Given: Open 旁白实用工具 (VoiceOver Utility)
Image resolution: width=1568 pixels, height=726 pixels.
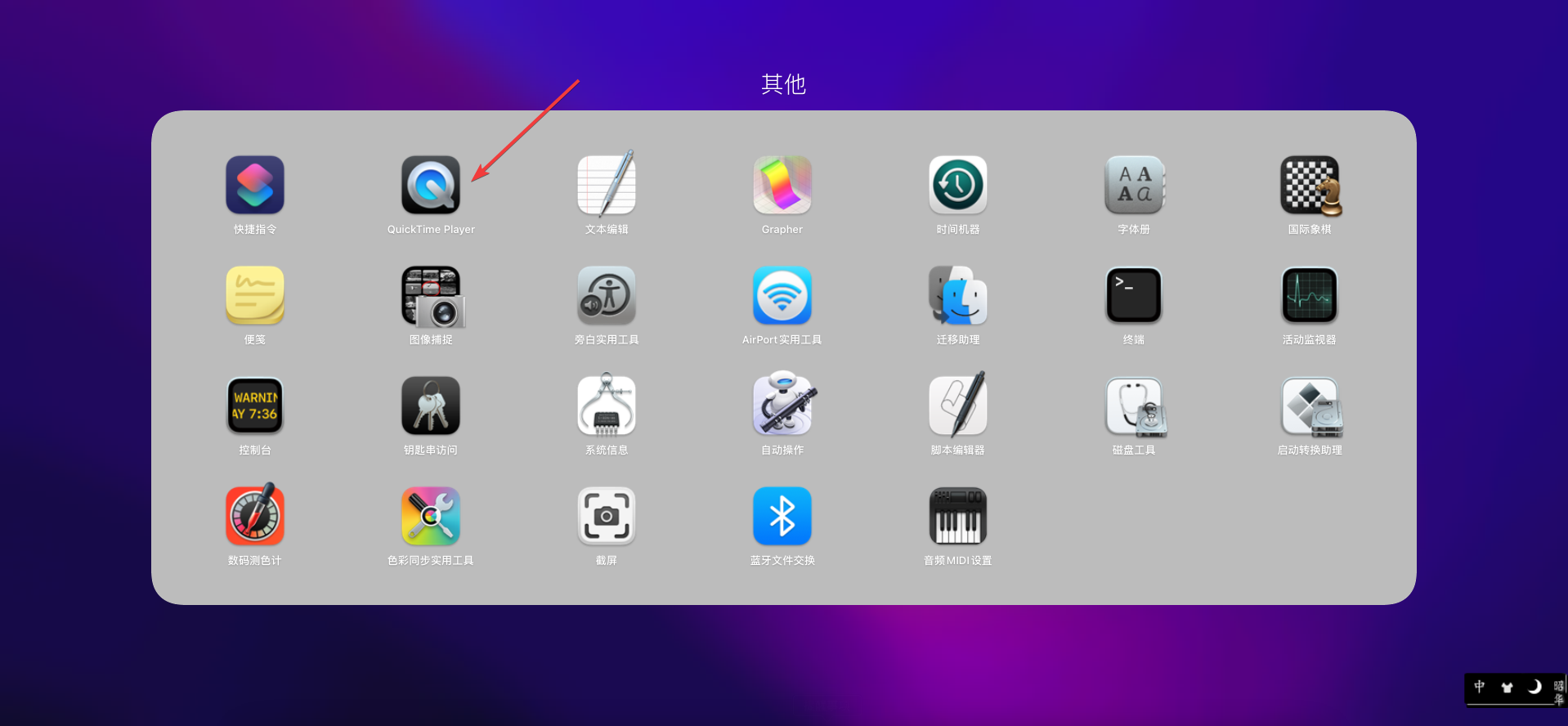Looking at the screenshot, I should click(607, 296).
